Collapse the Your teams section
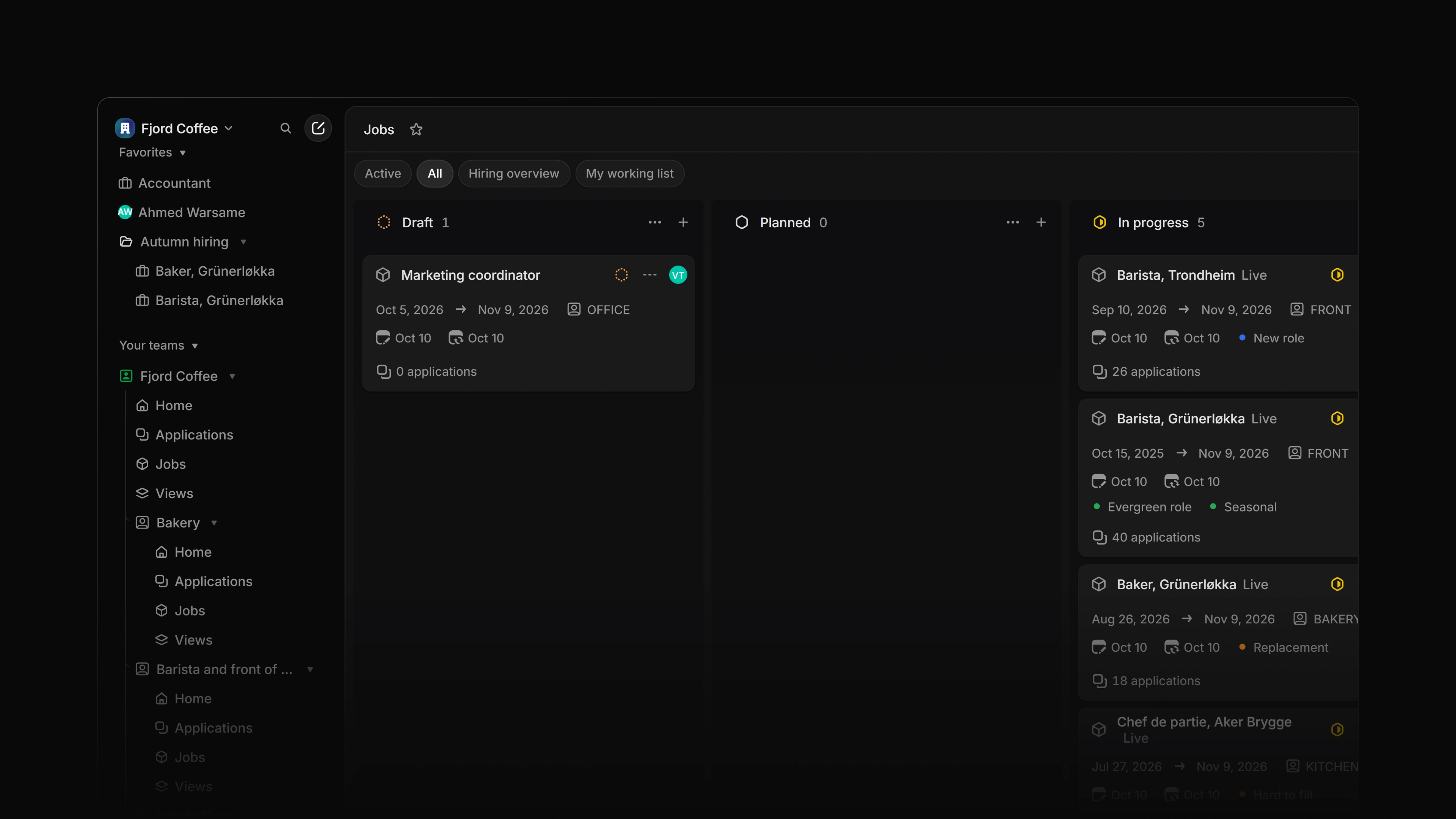1456x819 pixels. pos(195,346)
